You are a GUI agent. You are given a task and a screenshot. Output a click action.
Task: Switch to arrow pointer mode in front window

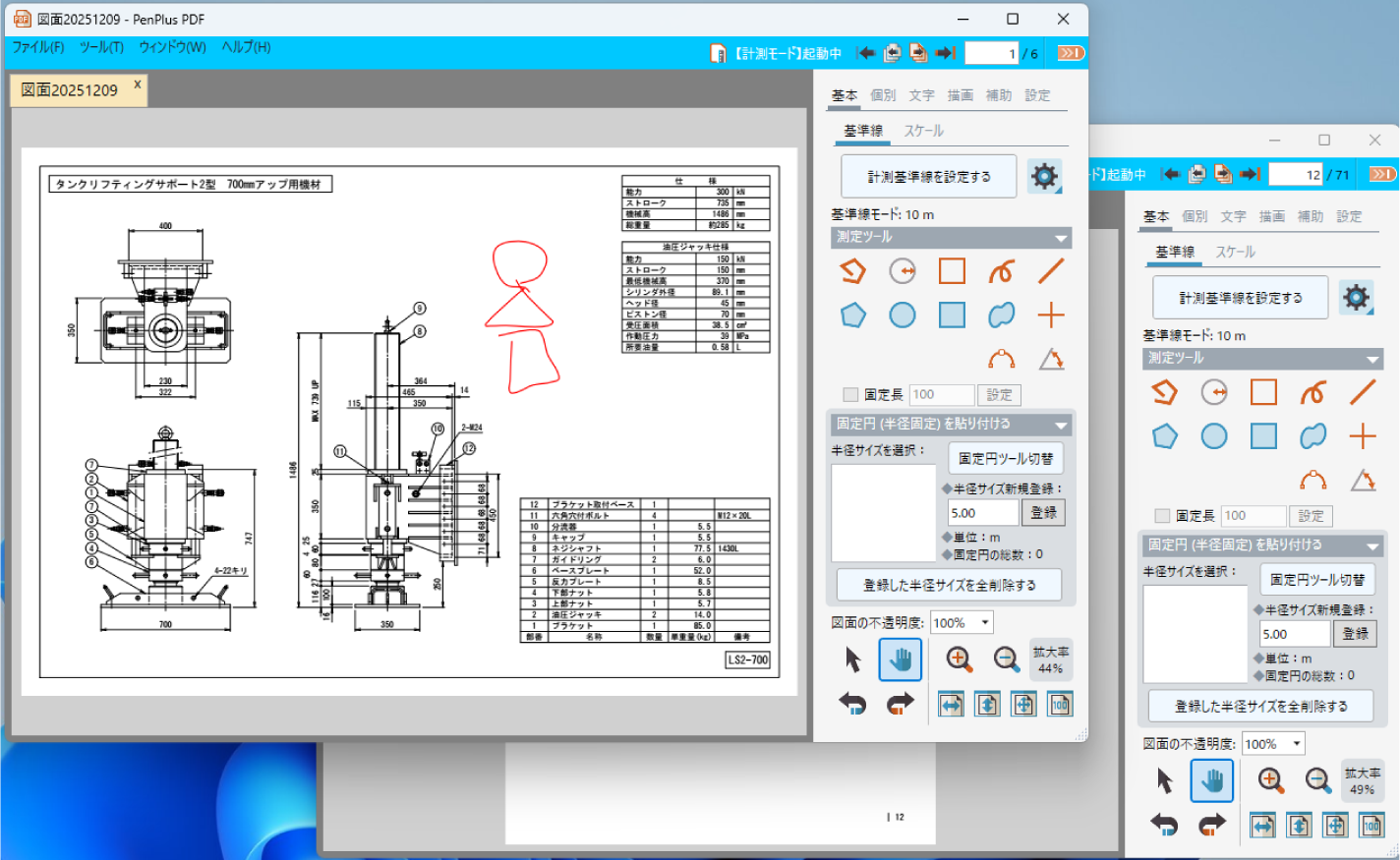tap(852, 659)
